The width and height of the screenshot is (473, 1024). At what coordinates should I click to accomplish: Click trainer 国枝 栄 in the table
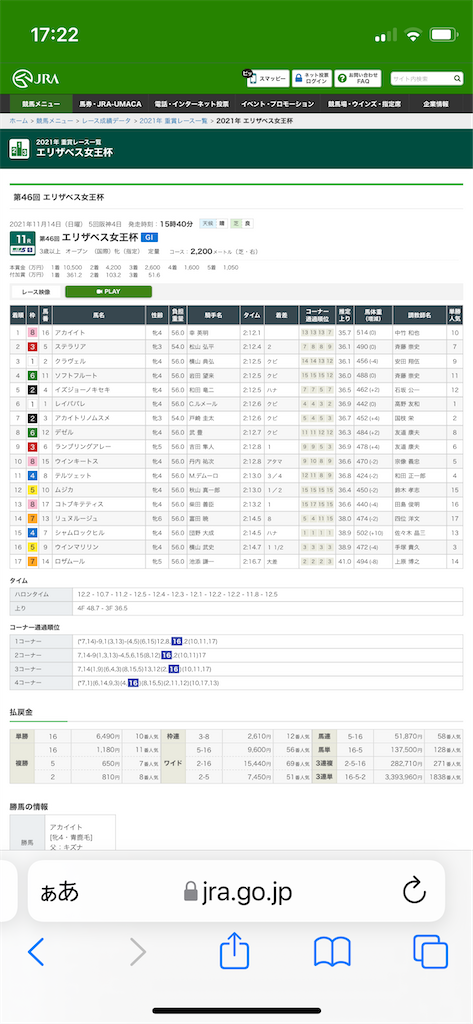(406, 419)
